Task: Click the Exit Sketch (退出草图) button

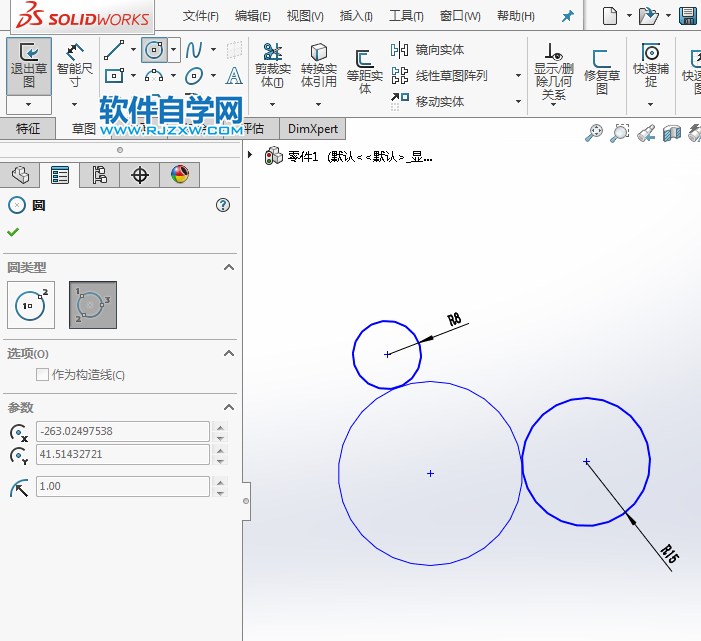Action: [29, 65]
